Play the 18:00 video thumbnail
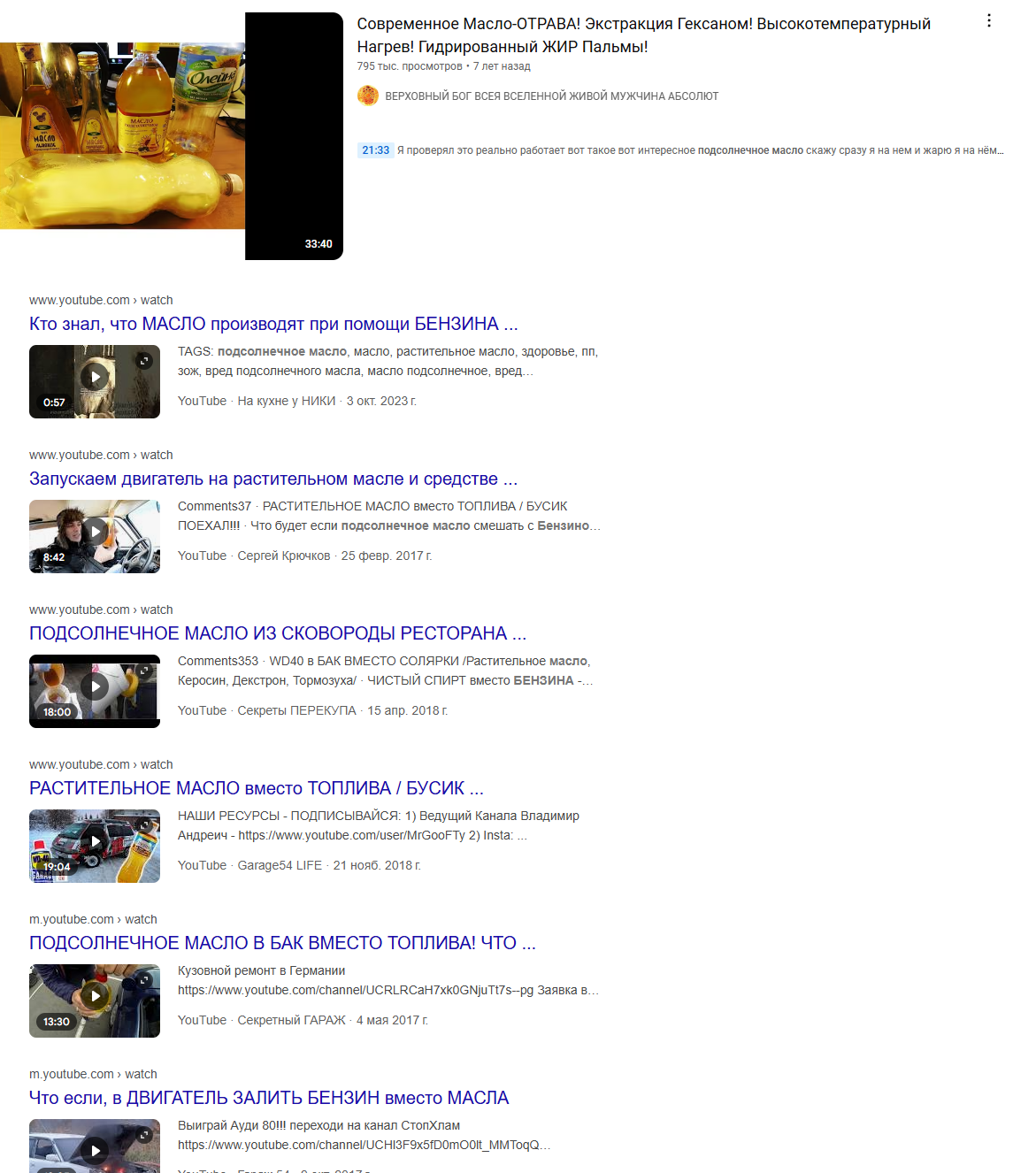 (x=95, y=691)
